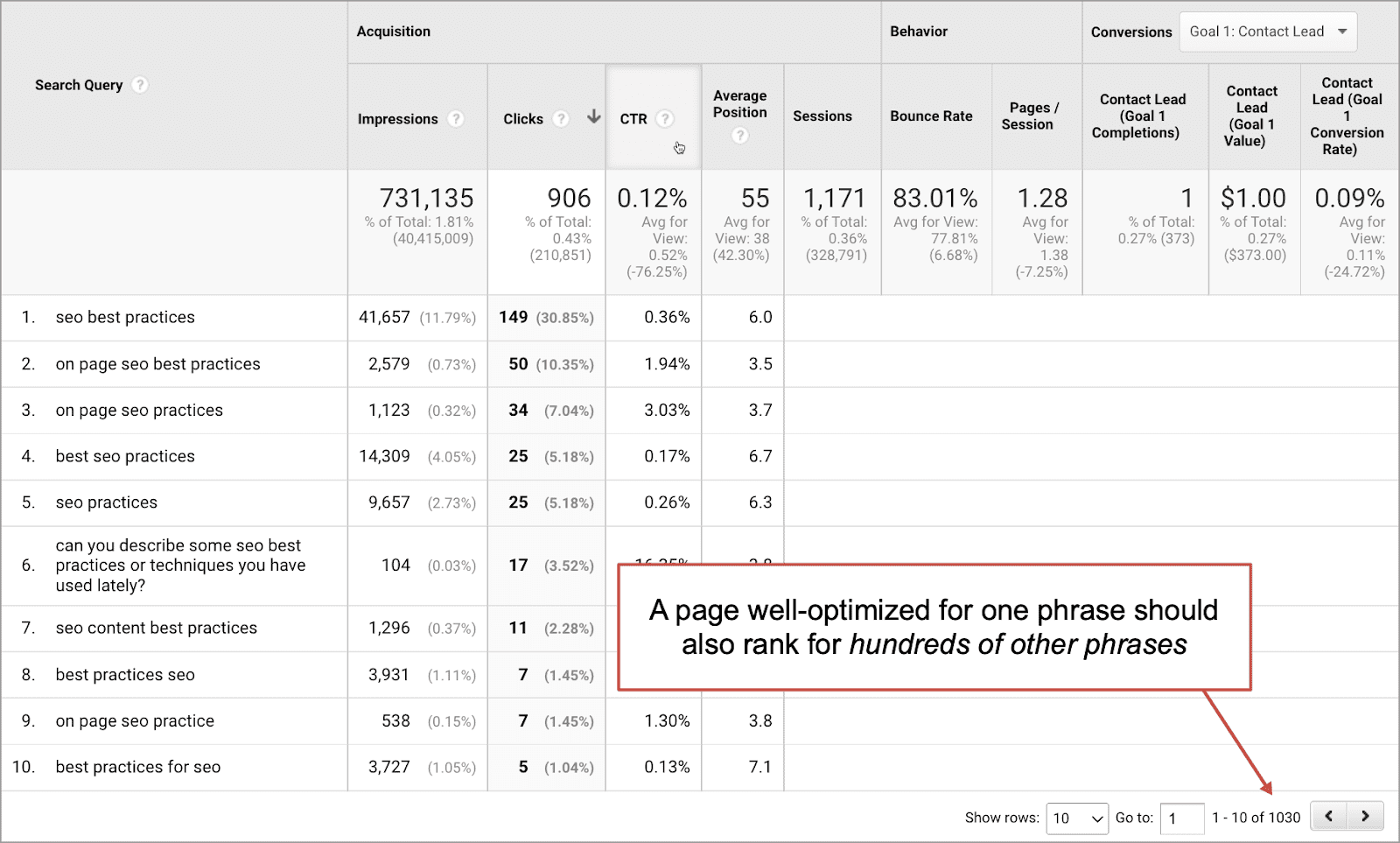Viewport: 1400px width, 843px height.
Task: Sort by Impressions column header
Action: tap(397, 119)
